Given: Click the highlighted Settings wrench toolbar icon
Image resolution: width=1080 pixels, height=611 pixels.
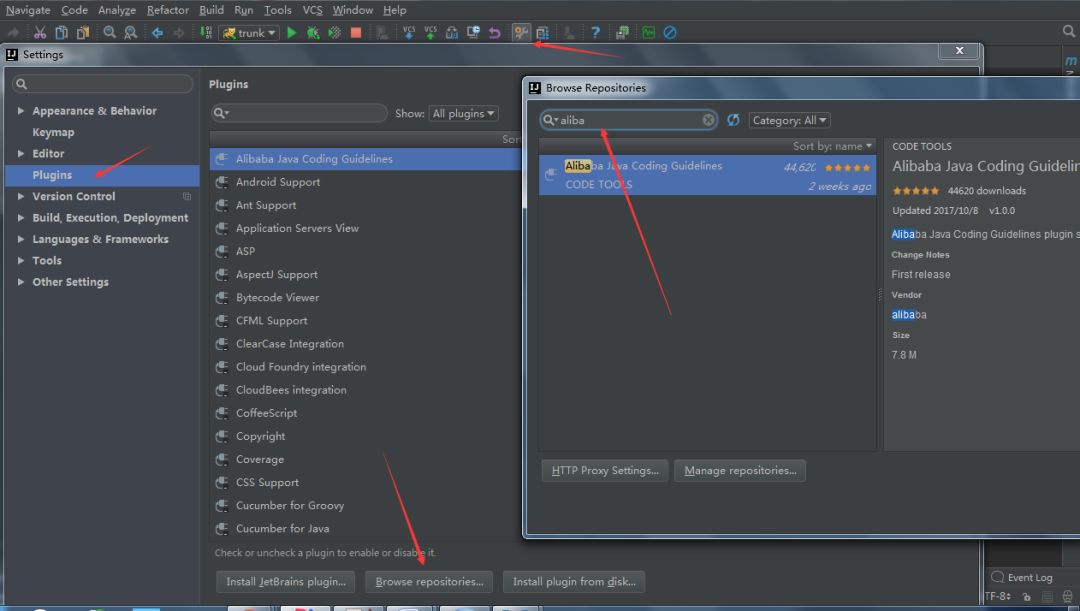Looking at the screenshot, I should [521, 32].
